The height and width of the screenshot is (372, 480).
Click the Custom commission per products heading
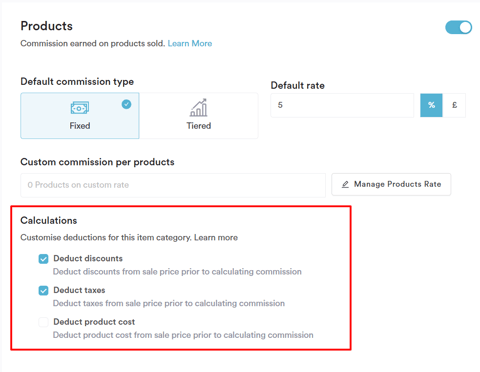[x=97, y=162]
